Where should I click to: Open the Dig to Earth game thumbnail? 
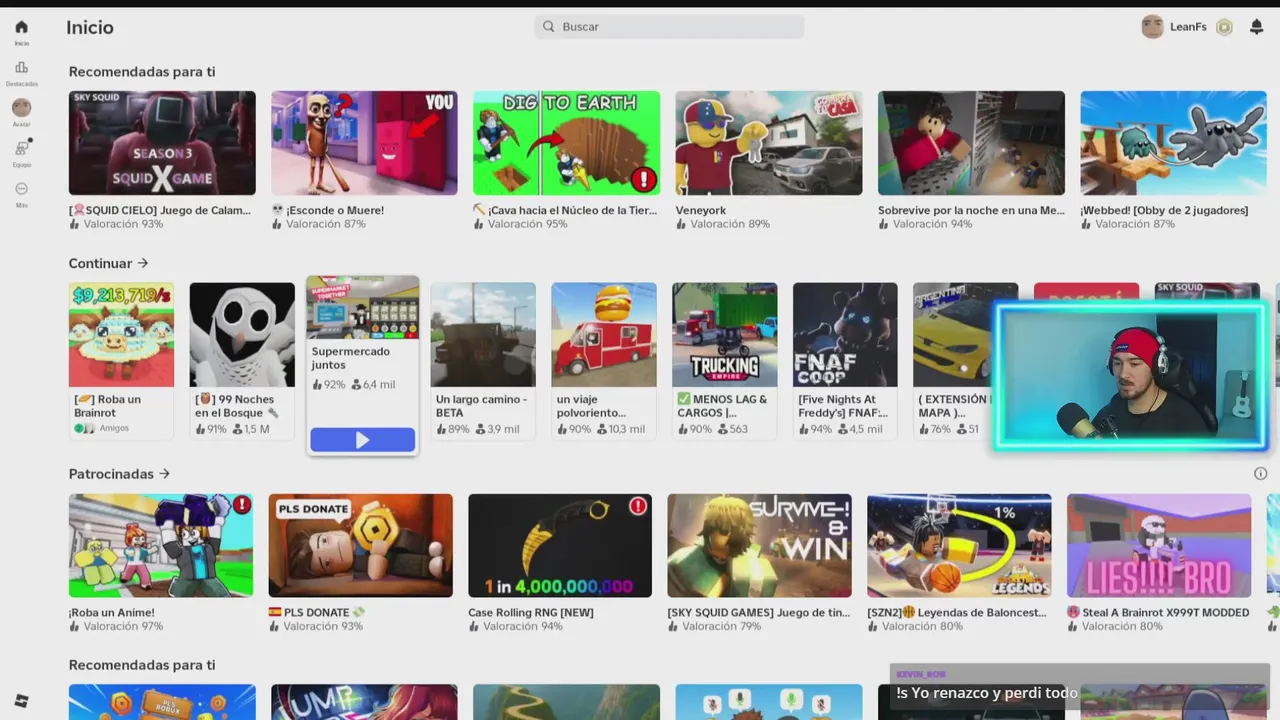(x=566, y=143)
